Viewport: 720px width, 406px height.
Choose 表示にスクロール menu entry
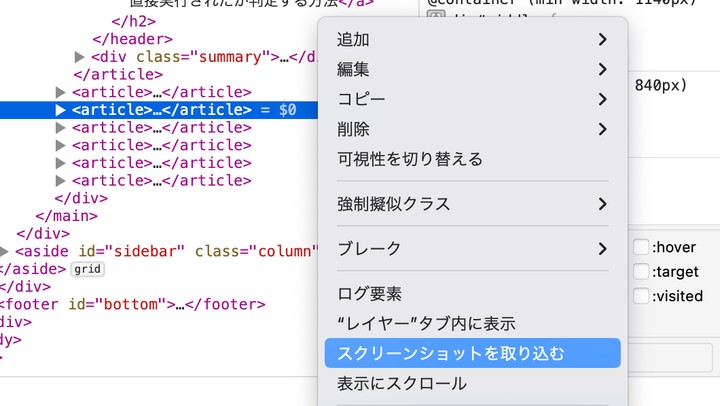pos(472,383)
